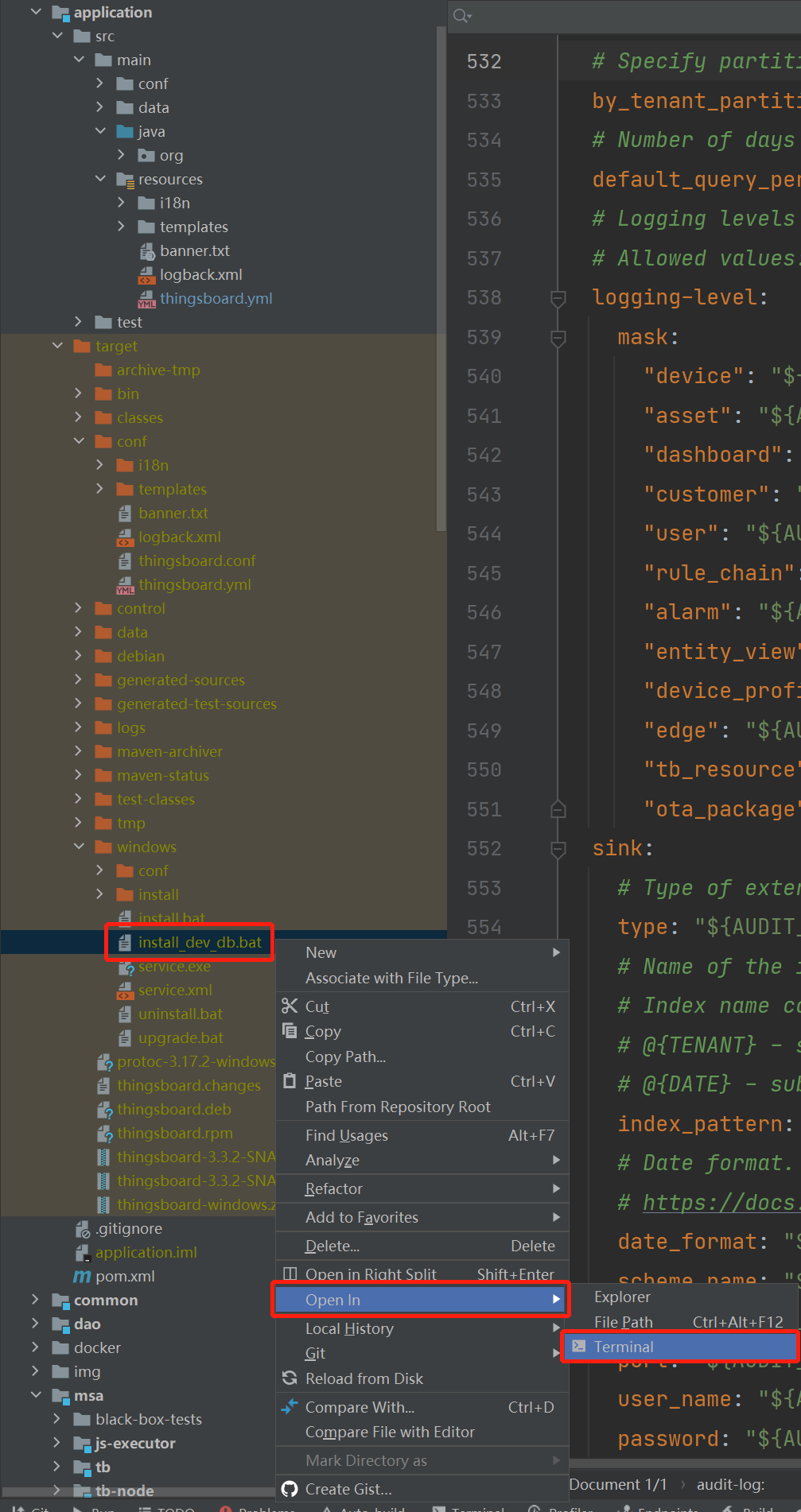Choose Find Usages
Viewport: 801px width, 1512px height.
click(x=422, y=1135)
